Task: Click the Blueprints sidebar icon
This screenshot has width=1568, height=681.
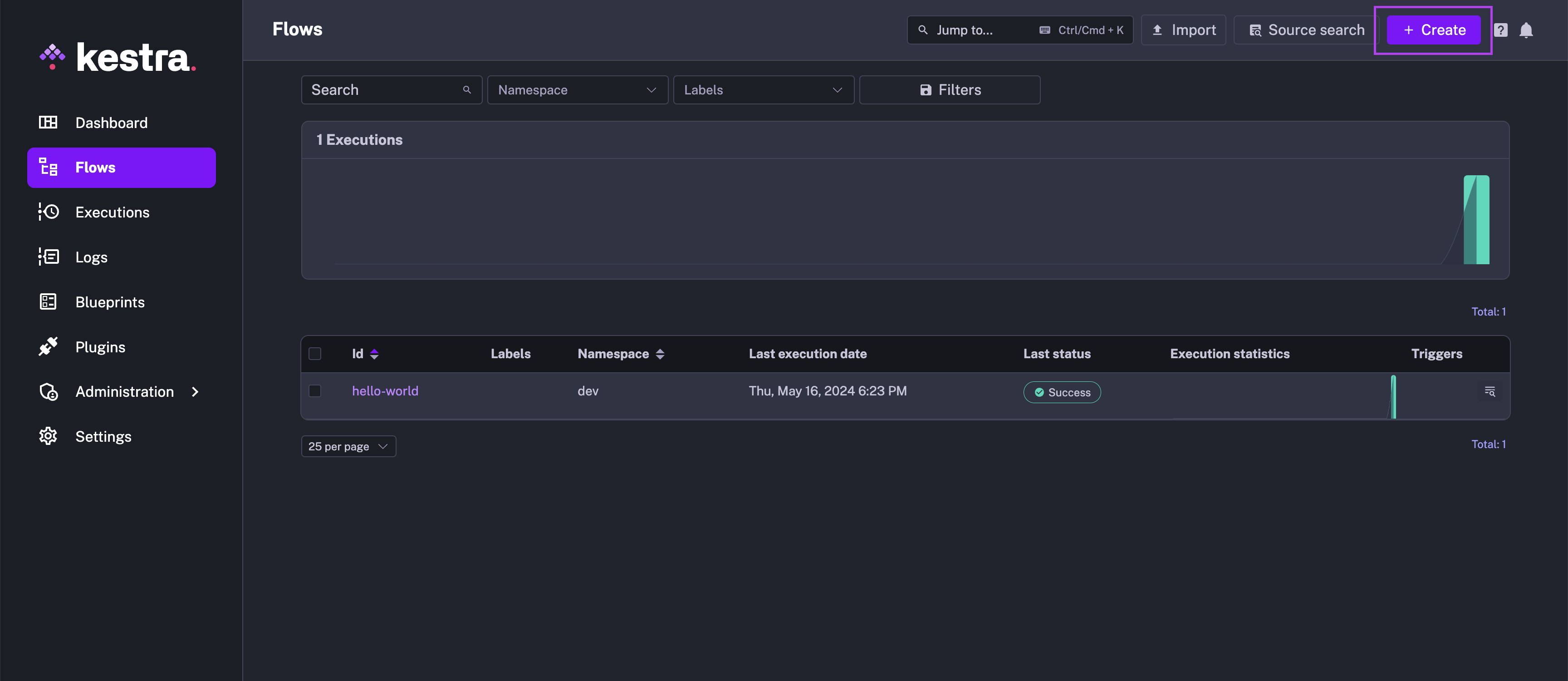Action: pyautogui.click(x=48, y=302)
